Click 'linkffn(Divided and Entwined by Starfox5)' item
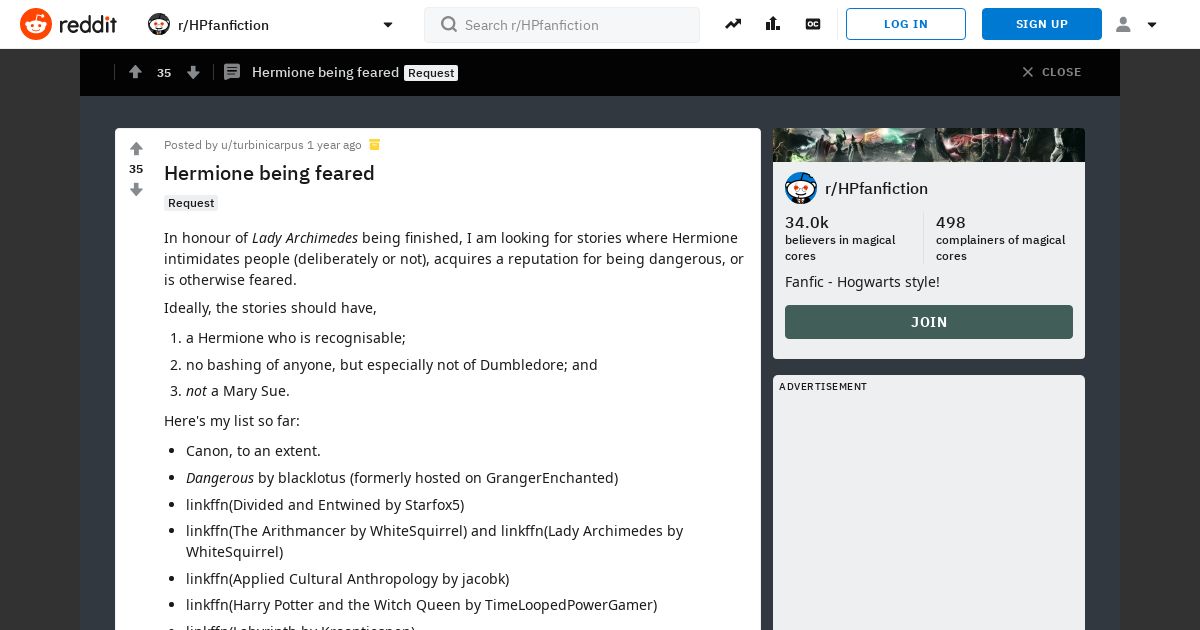 325,505
